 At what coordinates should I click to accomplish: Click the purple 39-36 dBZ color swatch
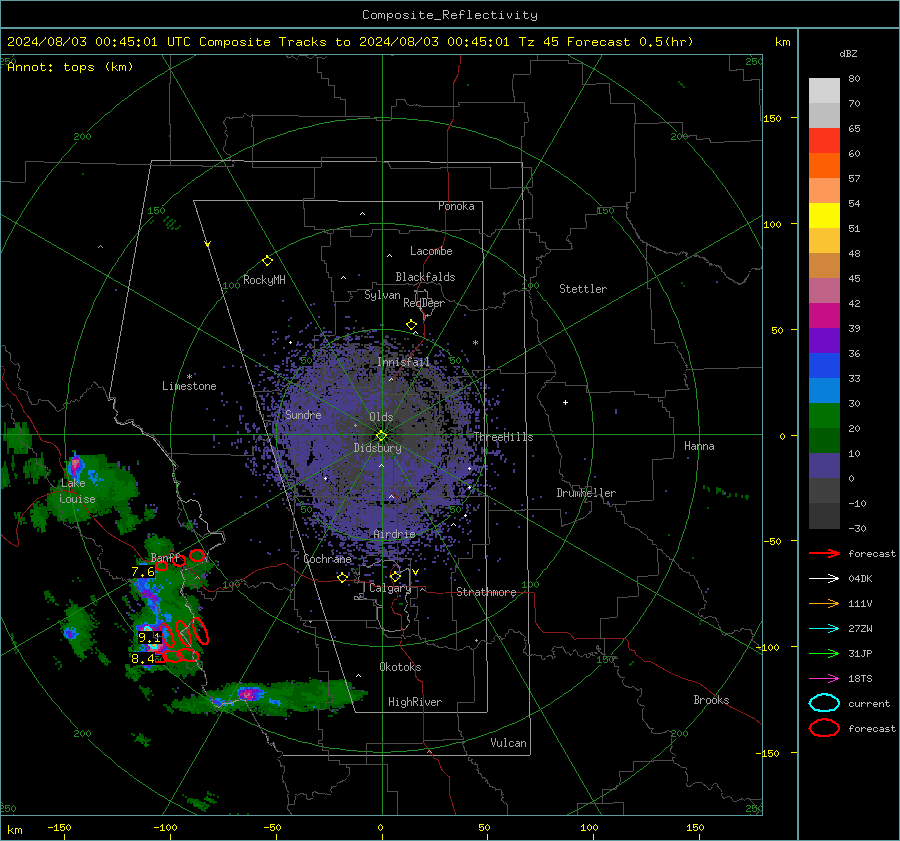coord(824,341)
